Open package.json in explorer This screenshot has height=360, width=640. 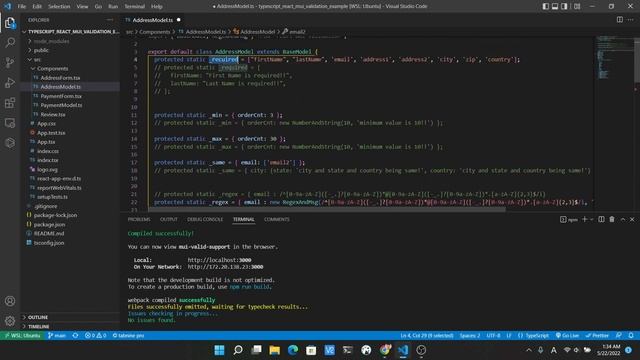click(49, 224)
